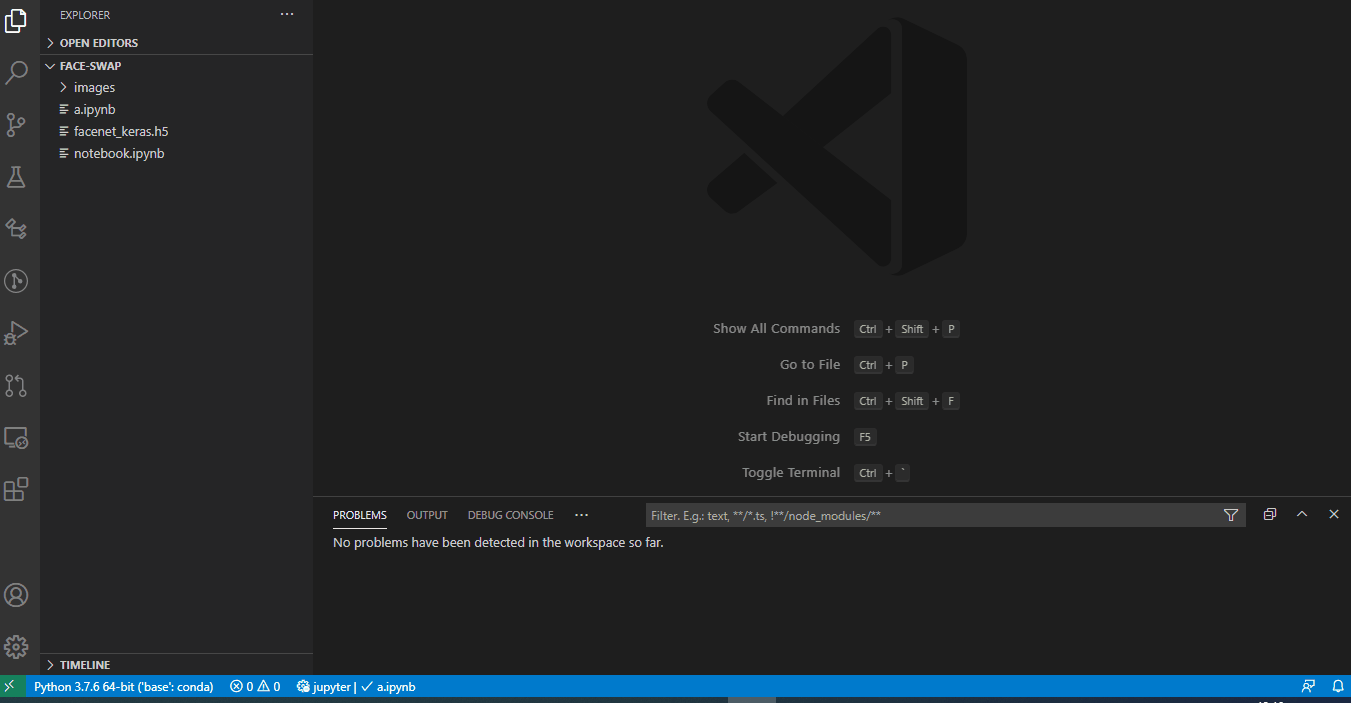Open the Search view icon
This screenshot has width=1351, height=703.
pyautogui.click(x=16, y=72)
